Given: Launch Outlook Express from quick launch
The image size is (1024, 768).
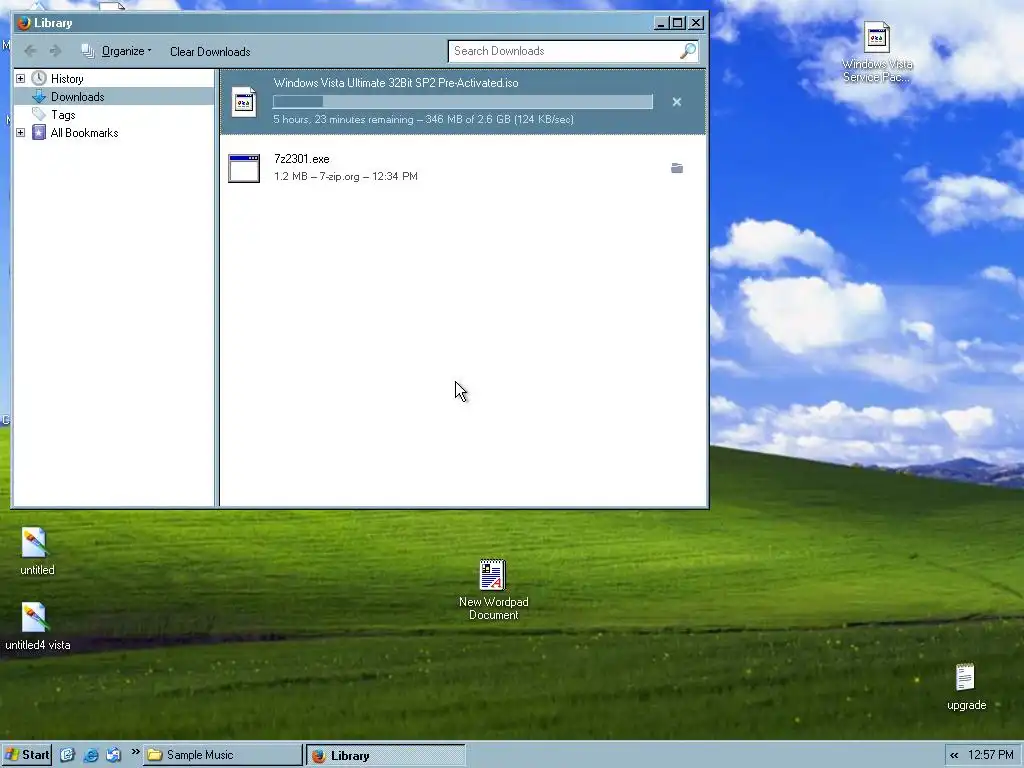Looking at the screenshot, I should [x=114, y=755].
